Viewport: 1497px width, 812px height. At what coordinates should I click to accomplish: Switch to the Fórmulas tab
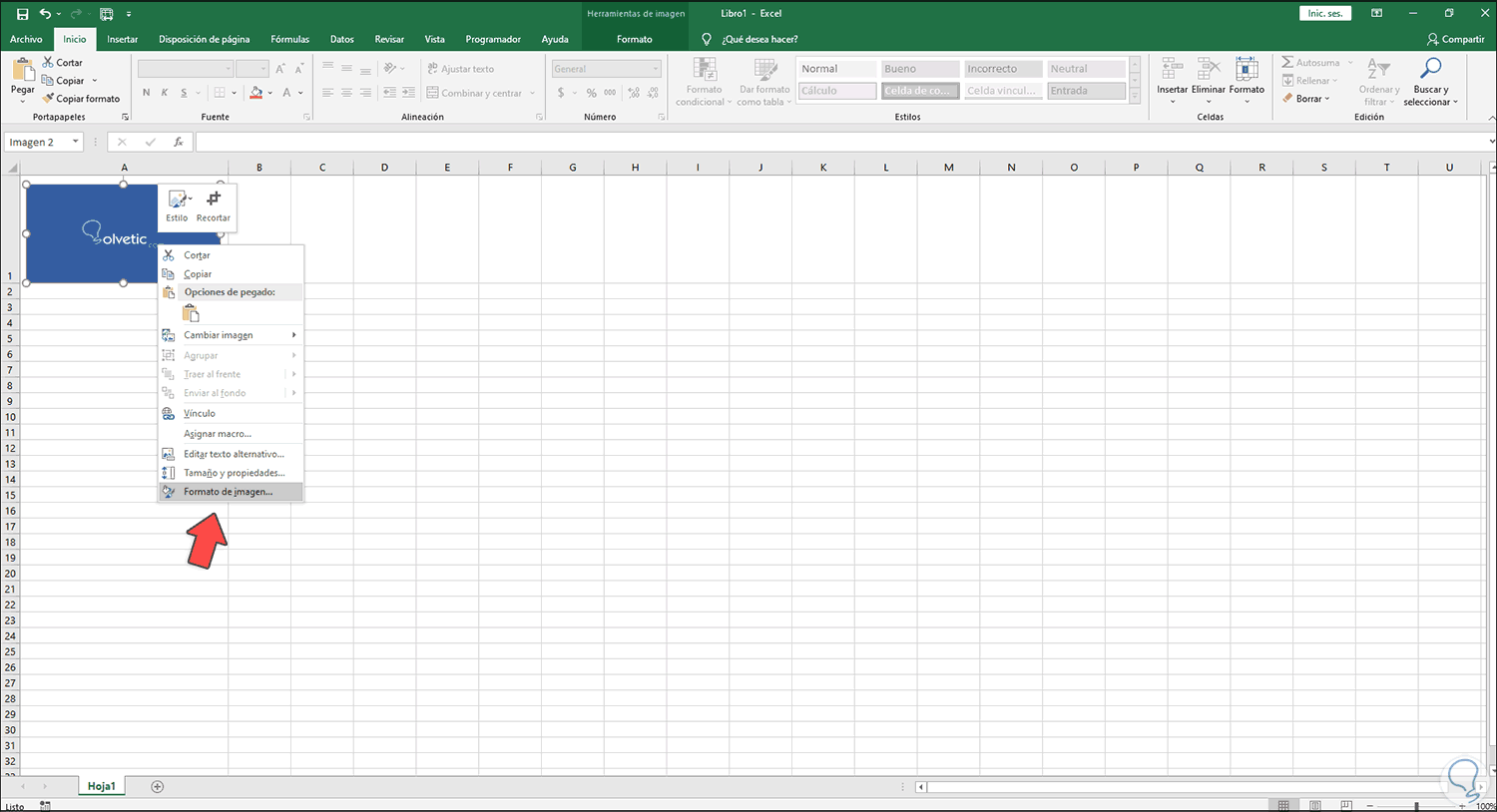290,39
